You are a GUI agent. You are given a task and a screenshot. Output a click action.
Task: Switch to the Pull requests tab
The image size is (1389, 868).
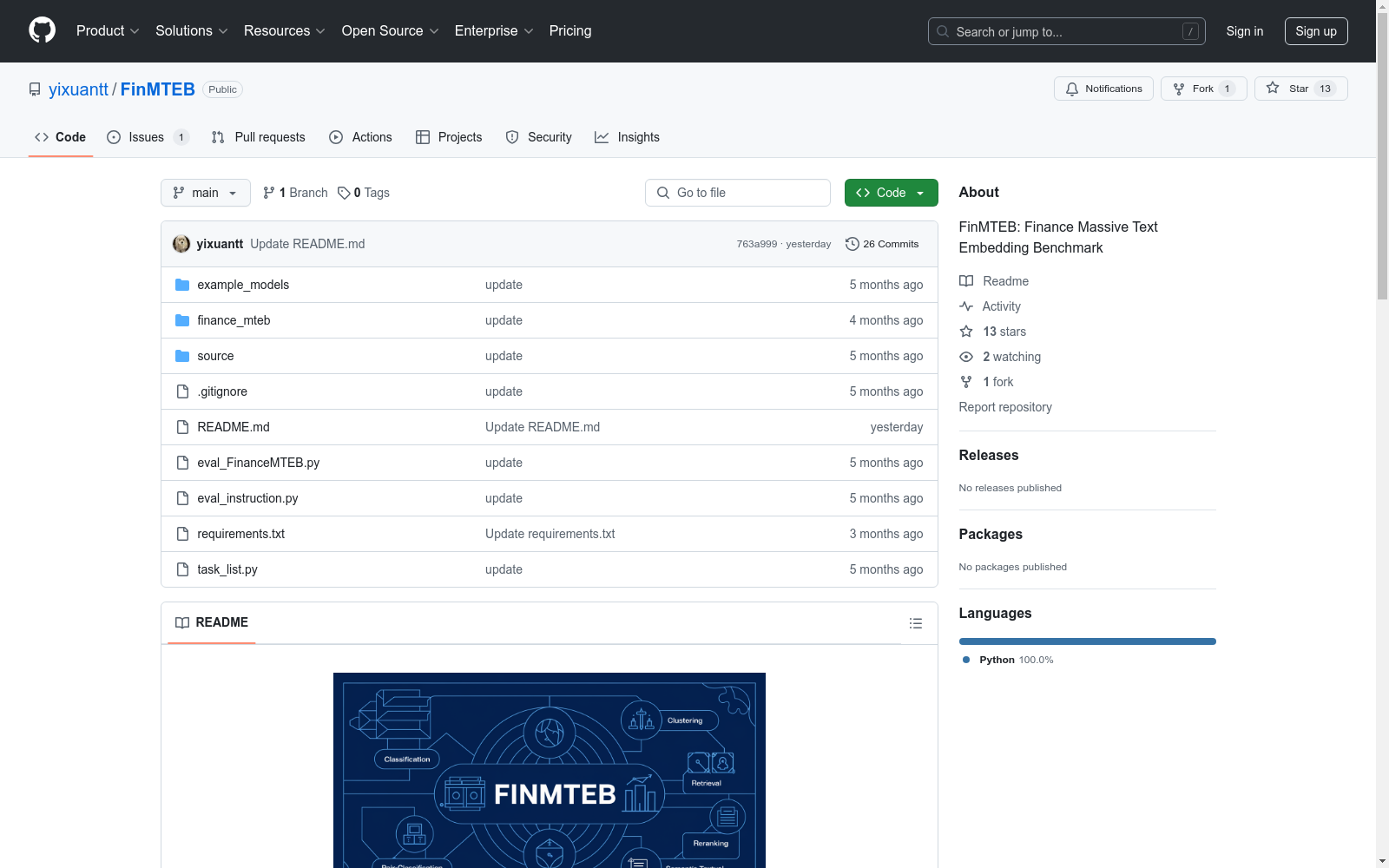(x=259, y=137)
